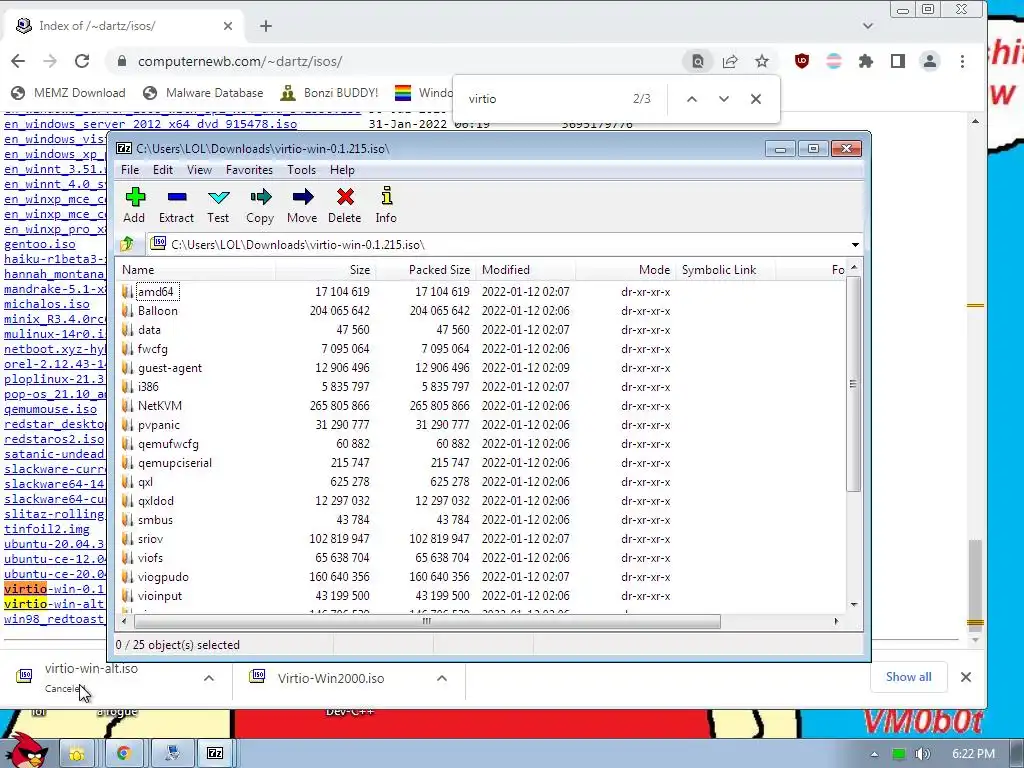The height and width of the screenshot is (768, 1024).
Task: Select the Copy toolbar icon
Action: tap(260, 205)
